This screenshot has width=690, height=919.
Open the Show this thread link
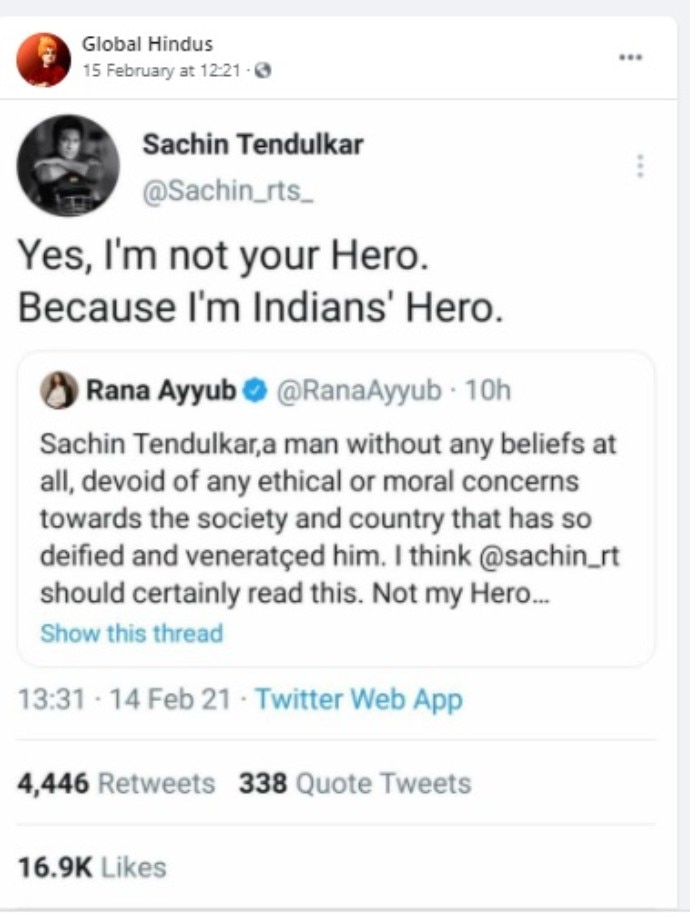pos(131,633)
